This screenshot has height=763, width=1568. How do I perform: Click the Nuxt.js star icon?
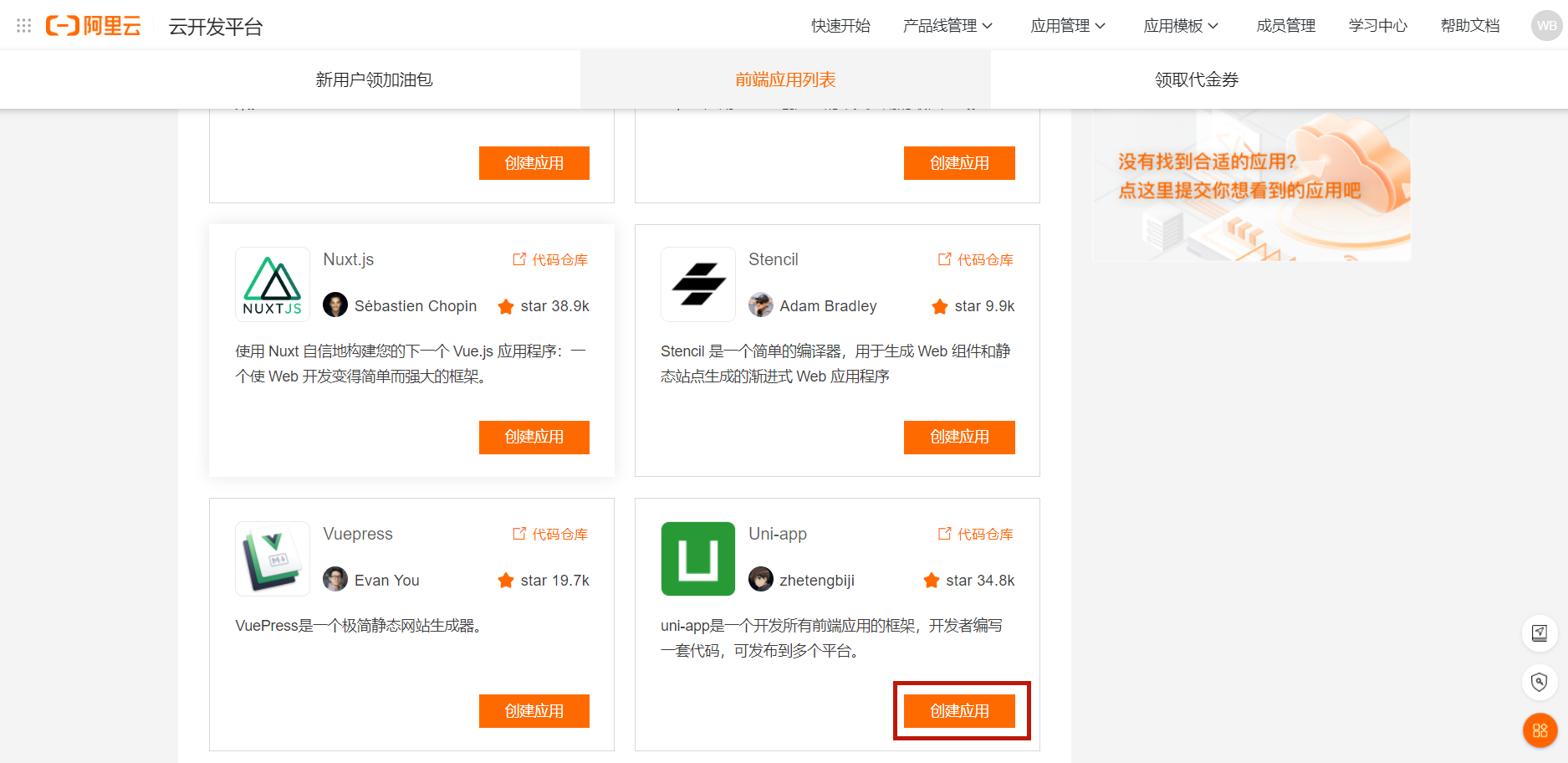point(506,306)
